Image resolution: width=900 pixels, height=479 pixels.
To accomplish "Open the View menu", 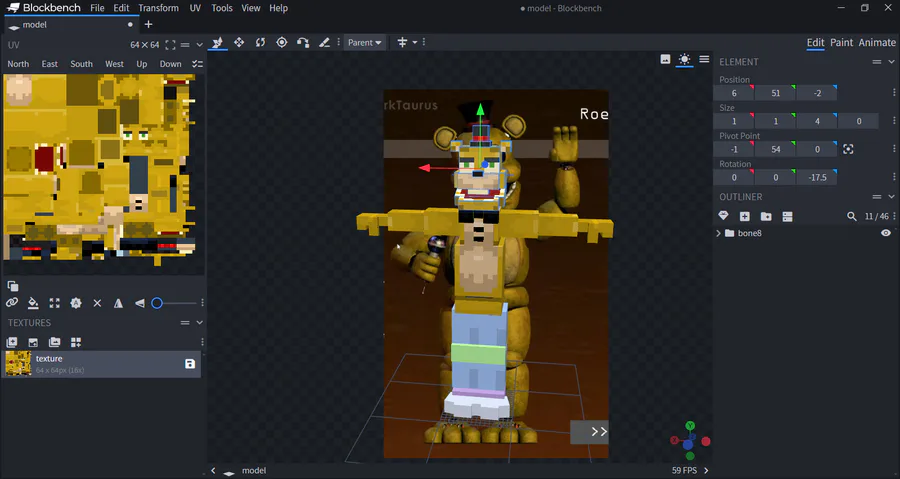I will tap(251, 8).
